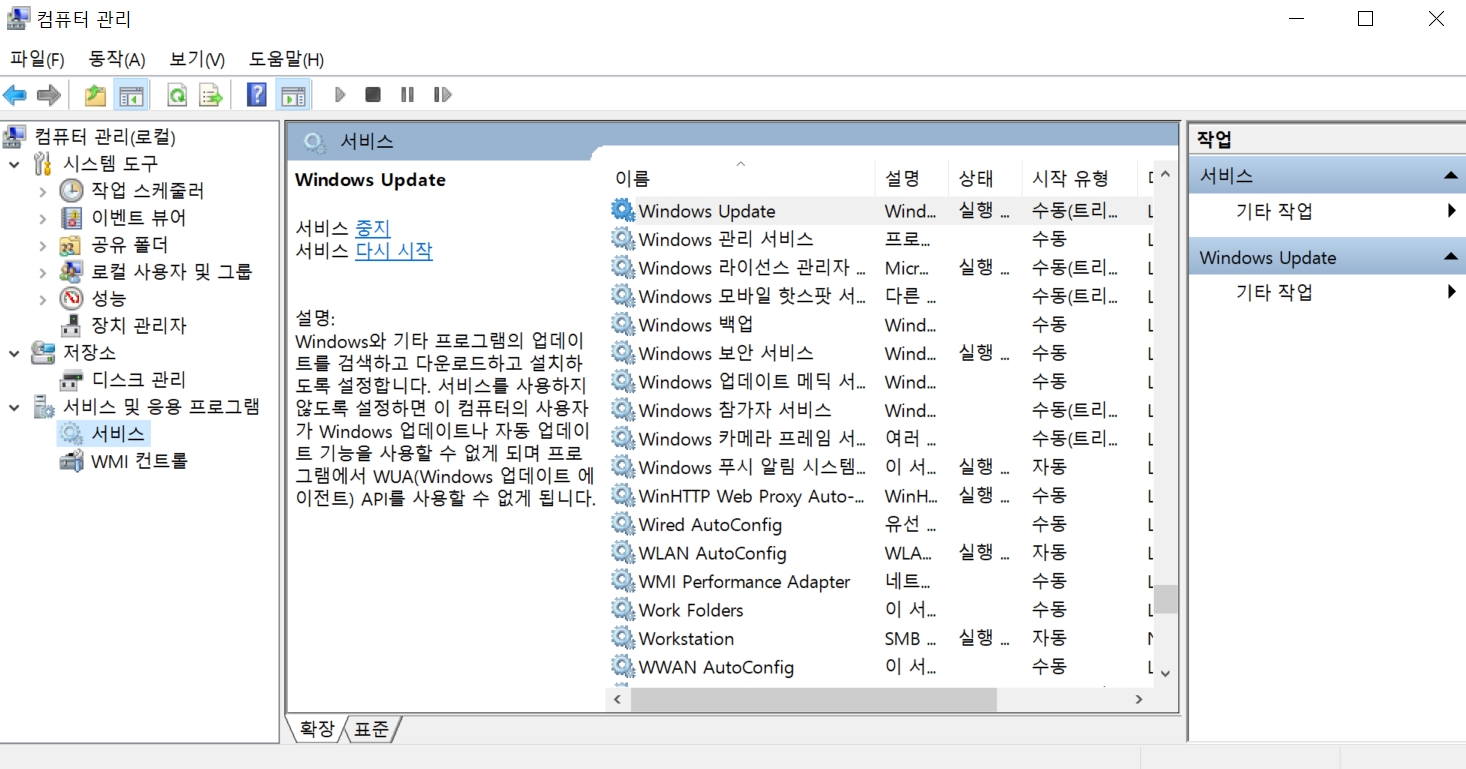Image resolution: width=1466 pixels, height=769 pixels.
Task: Click the 다시 시작 service link
Action: point(394,250)
